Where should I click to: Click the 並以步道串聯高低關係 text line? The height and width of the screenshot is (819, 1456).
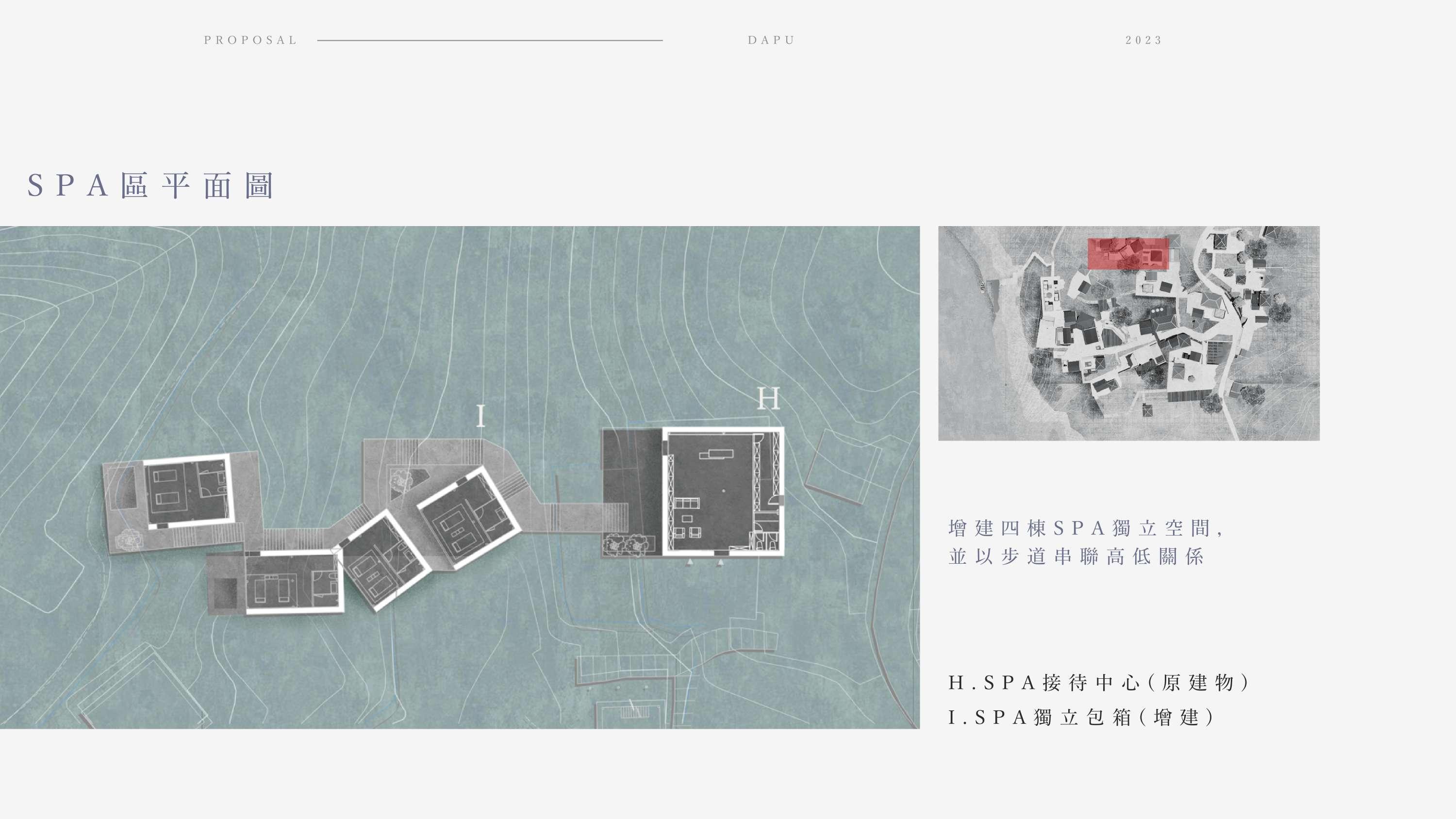(1076, 557)
